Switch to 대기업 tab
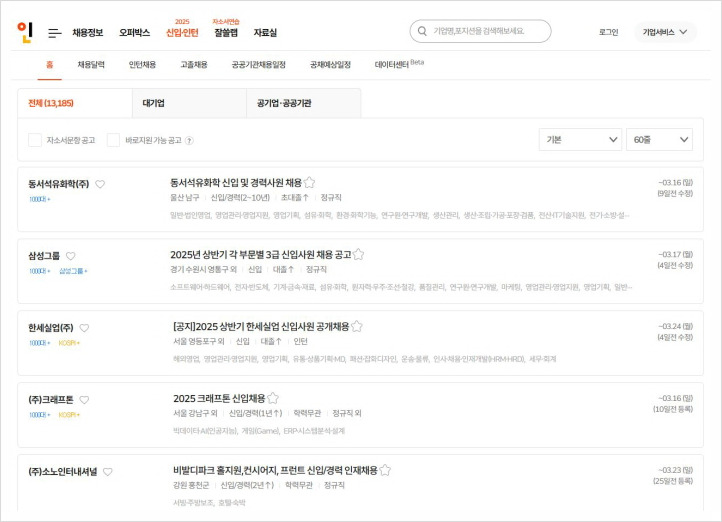722x522 pixels. (189, 103)
